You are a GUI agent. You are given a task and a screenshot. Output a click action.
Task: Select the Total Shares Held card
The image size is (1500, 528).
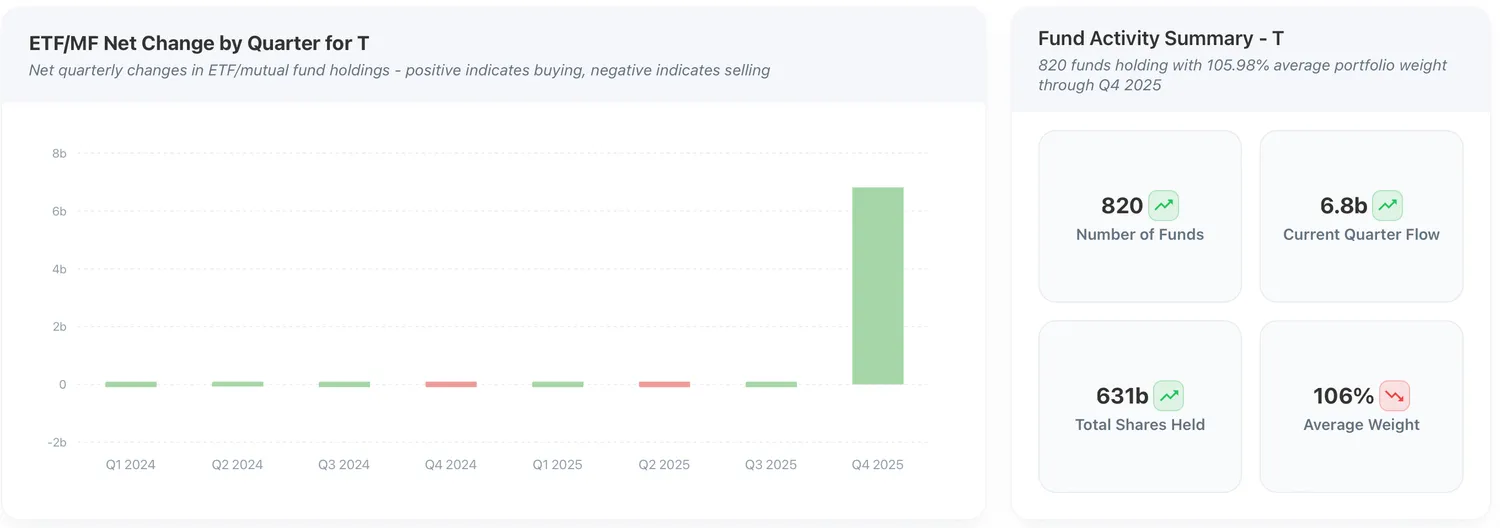tap(1140, 406)
